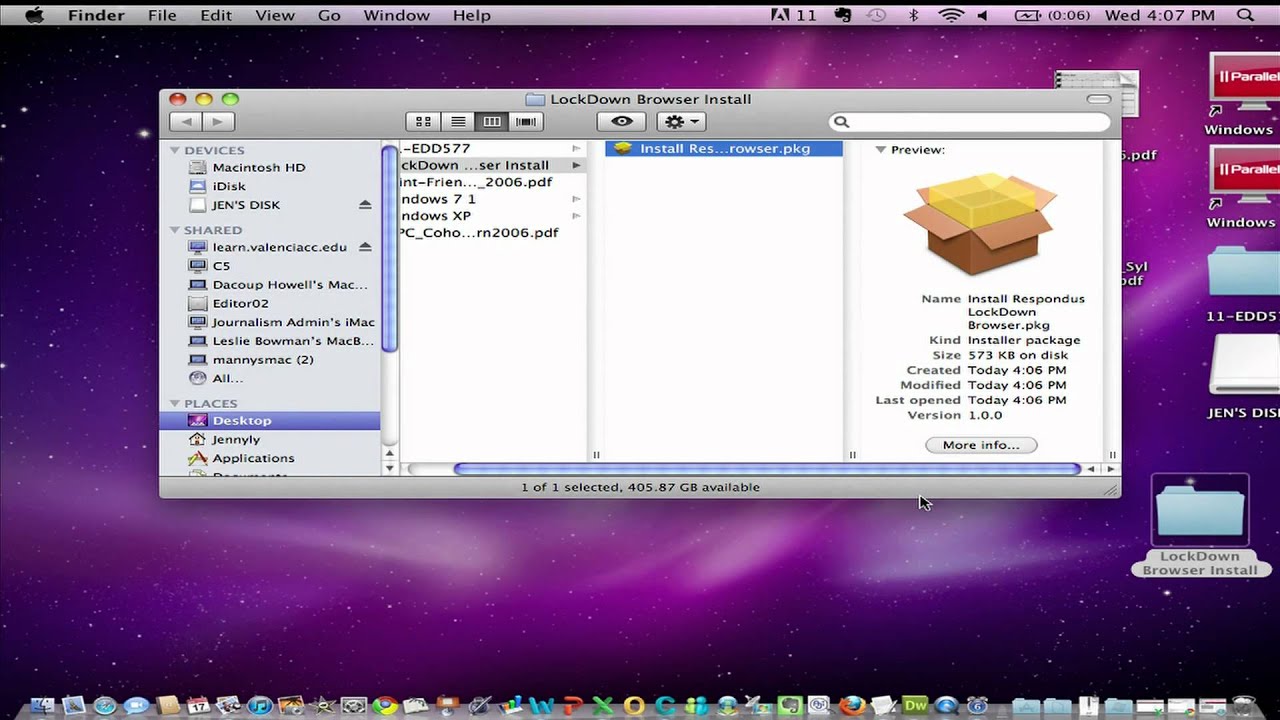1280x720 pixels.
Task: Click the More info... button
Action: (x=981, y=445)
